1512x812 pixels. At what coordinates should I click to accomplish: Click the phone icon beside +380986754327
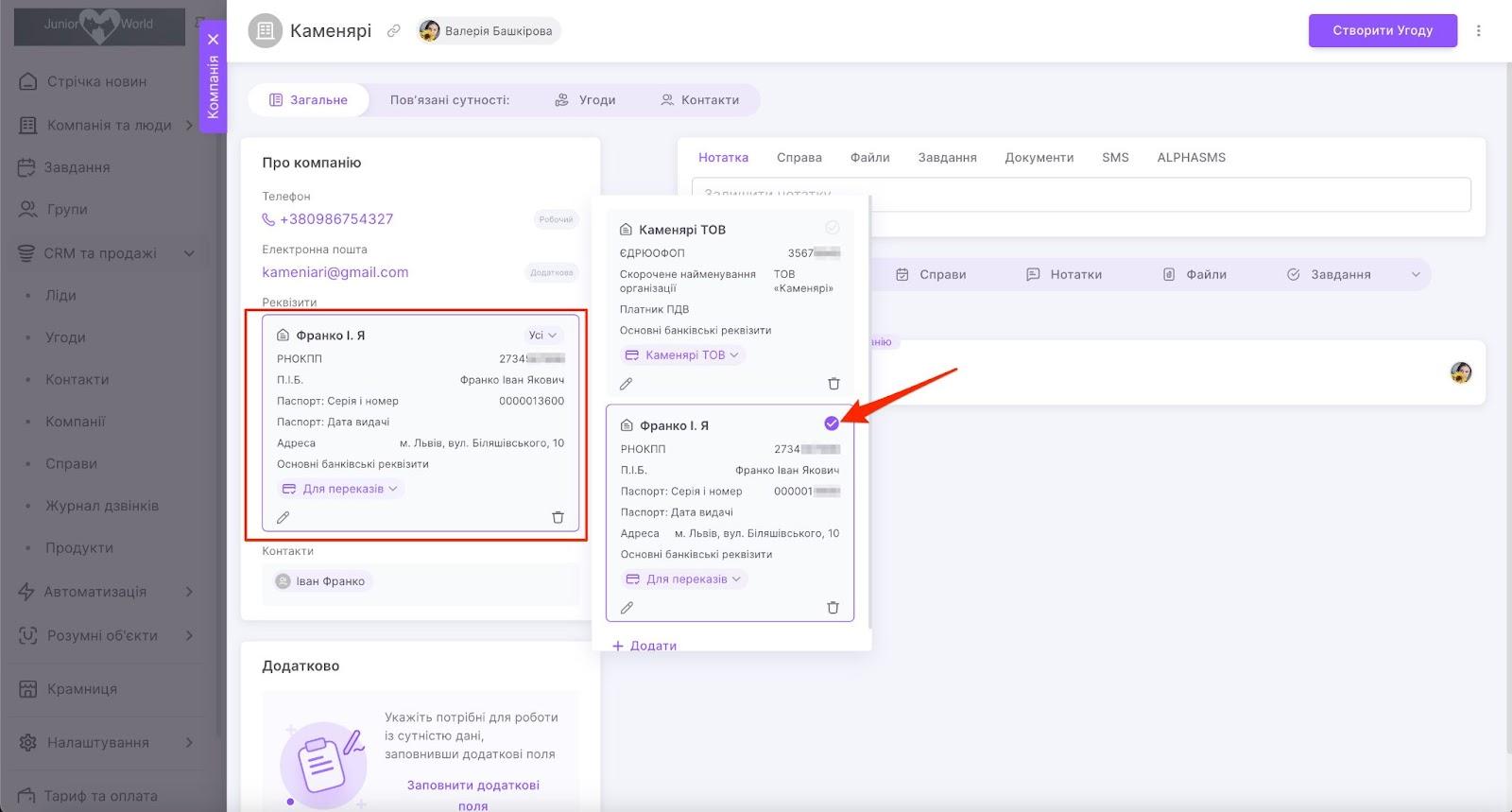click(268, 219)
